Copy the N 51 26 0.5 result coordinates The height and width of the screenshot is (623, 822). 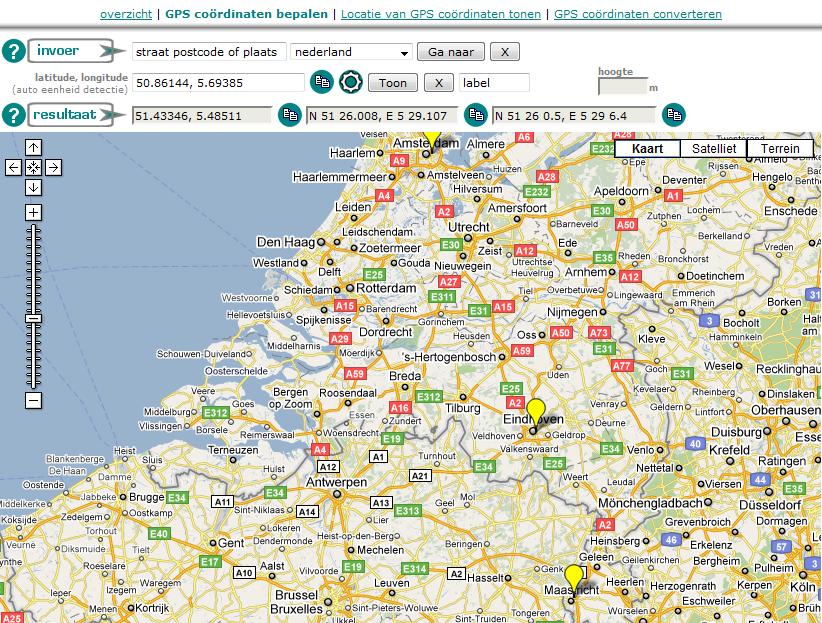click(x=675, y=115)
